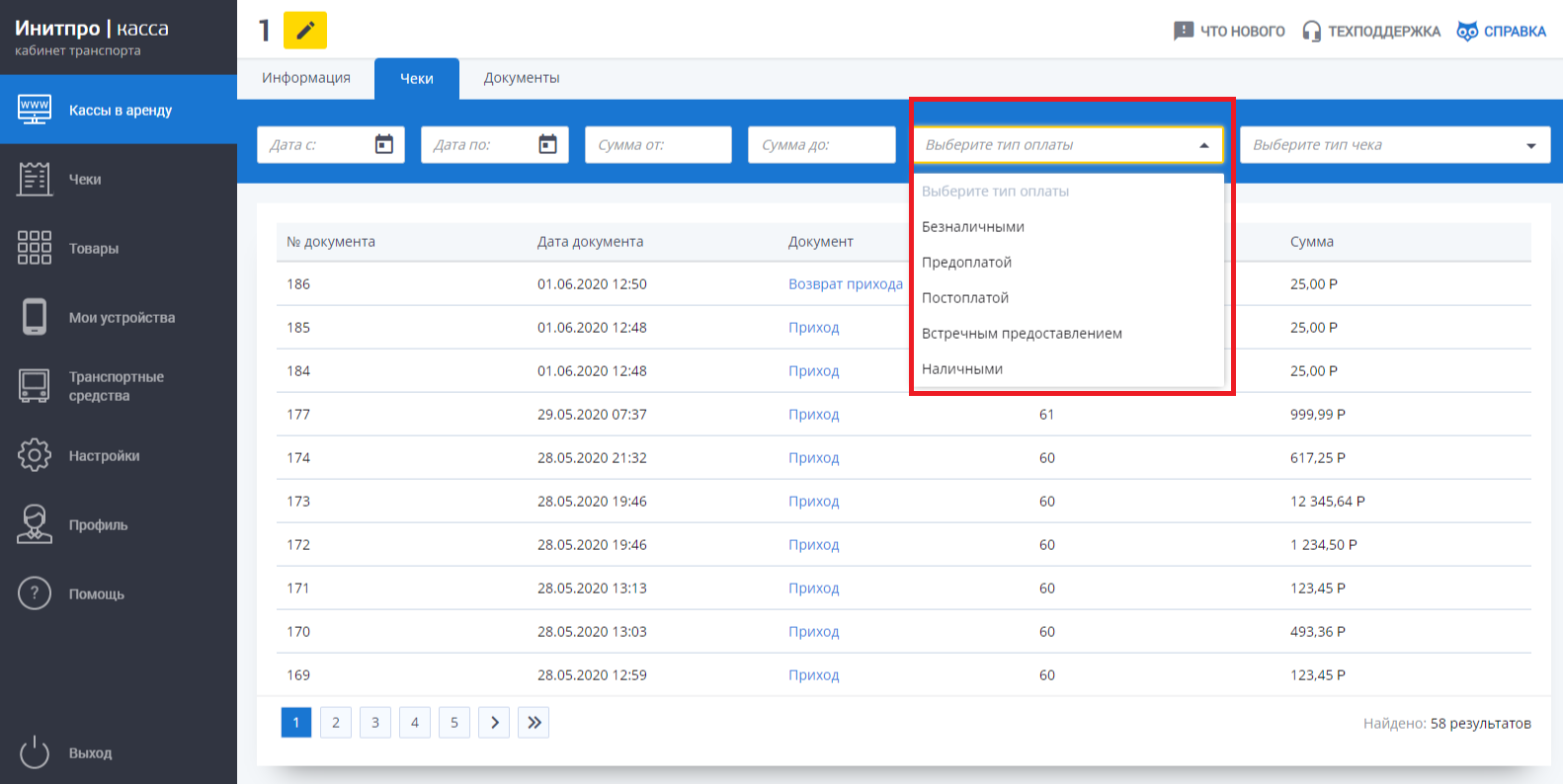Open the Кассы в аренду www icon
The width and height of the screenshot is (1563, 784).
point(35,110)
